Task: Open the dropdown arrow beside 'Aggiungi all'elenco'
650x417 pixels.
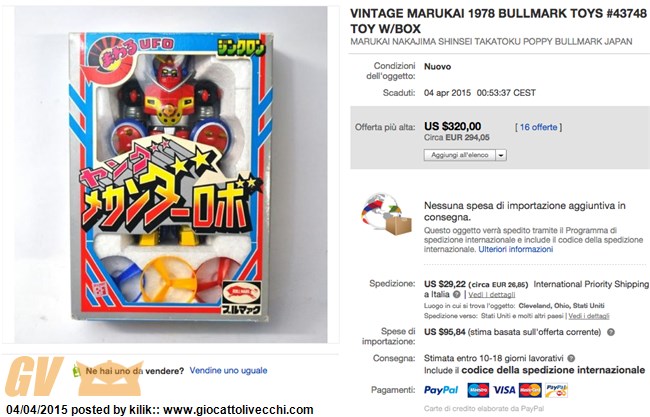Action: (x=501, y=155)
